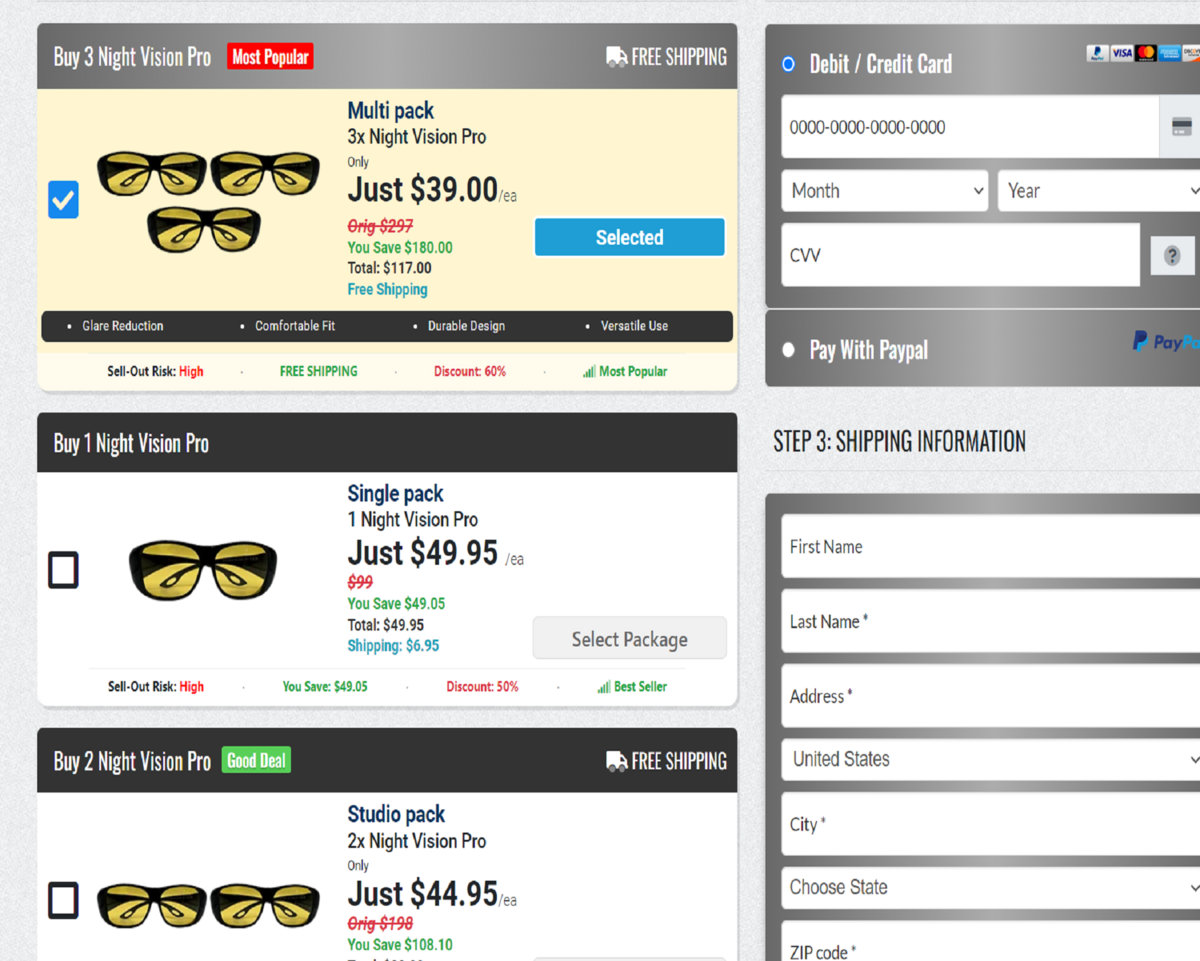
Task: Open the card expiration Month dropdown
Action: point(884,190)
